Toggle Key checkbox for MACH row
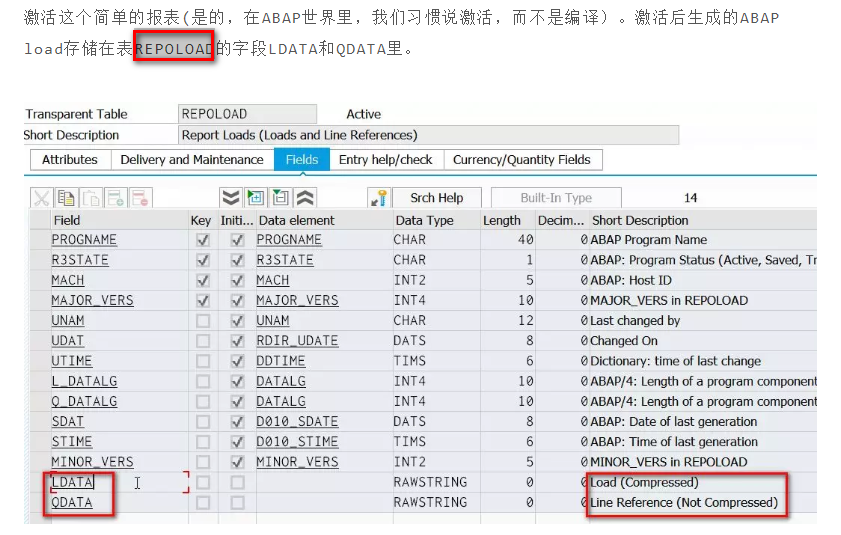Screen dimensions: 841x535 click(203, 281)
